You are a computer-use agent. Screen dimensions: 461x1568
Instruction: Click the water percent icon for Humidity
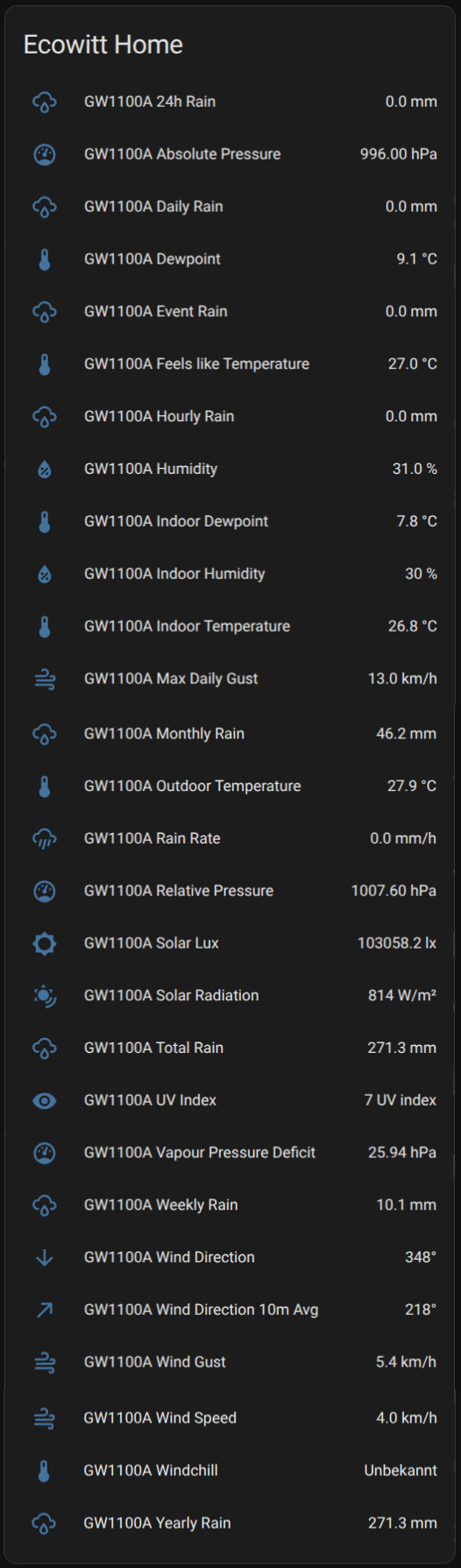click(45, 470)
